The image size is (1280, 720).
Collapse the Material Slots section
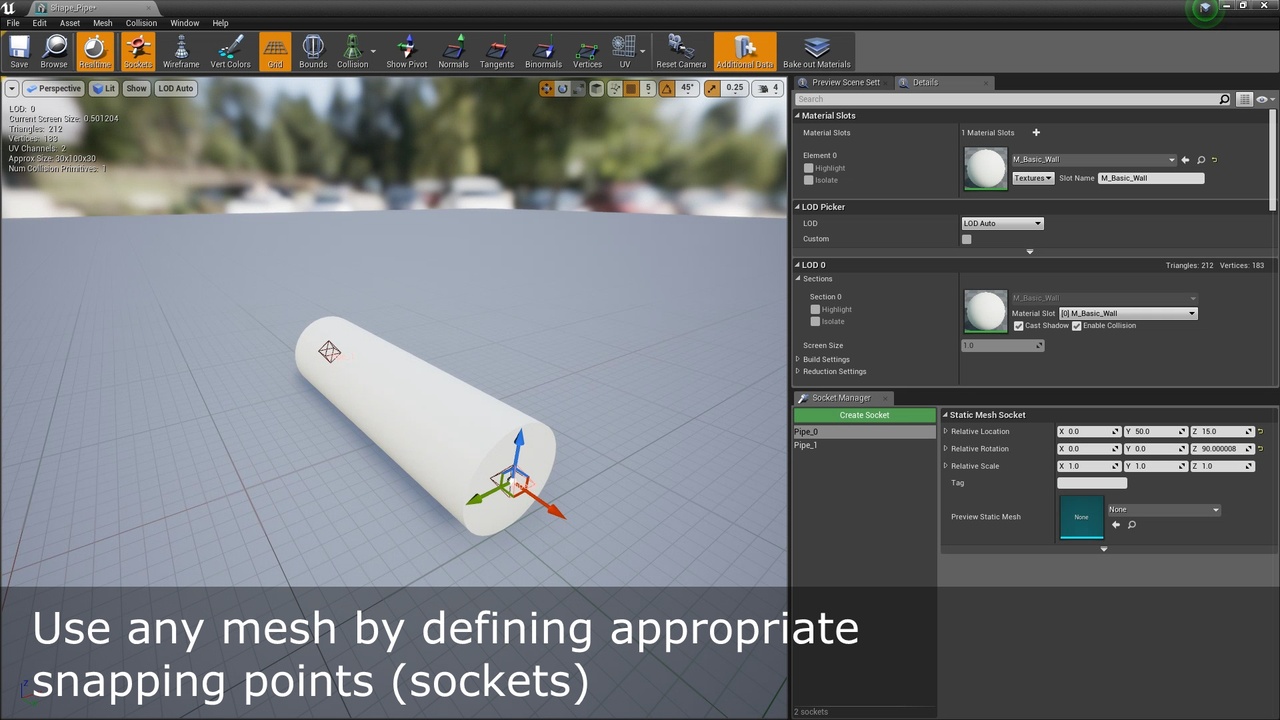point(798,115)
